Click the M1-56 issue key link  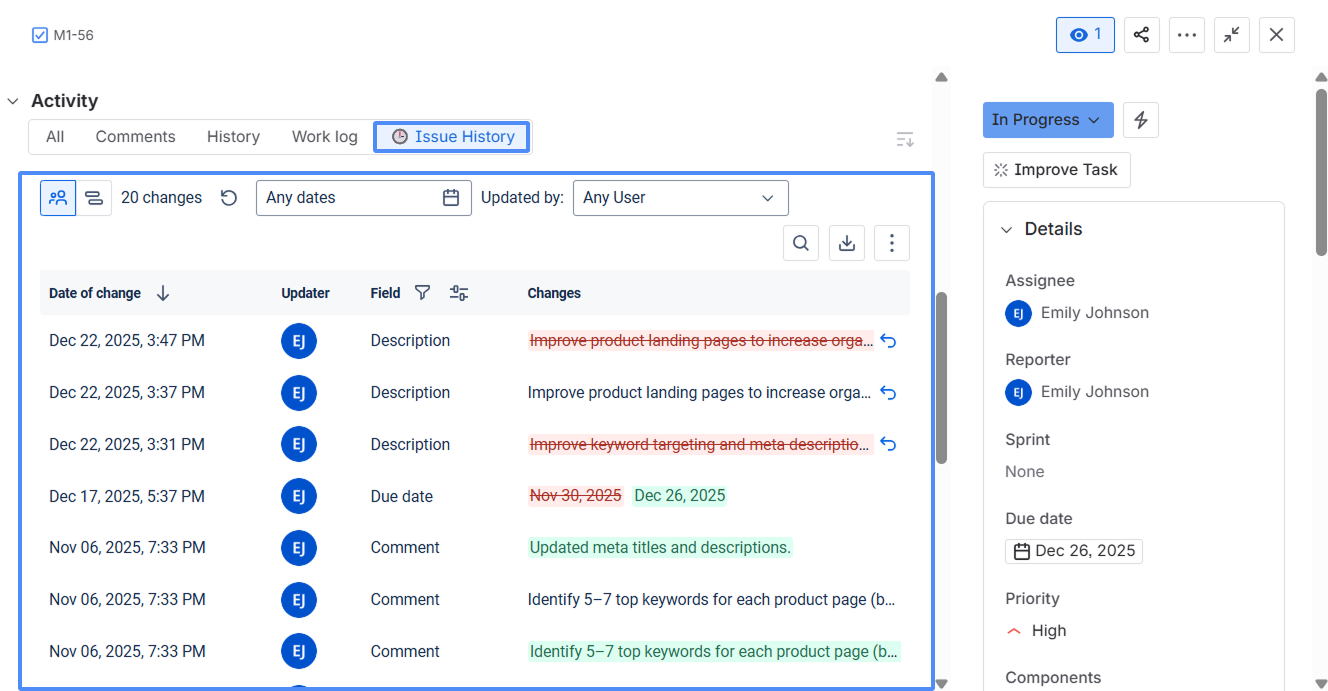73,35
